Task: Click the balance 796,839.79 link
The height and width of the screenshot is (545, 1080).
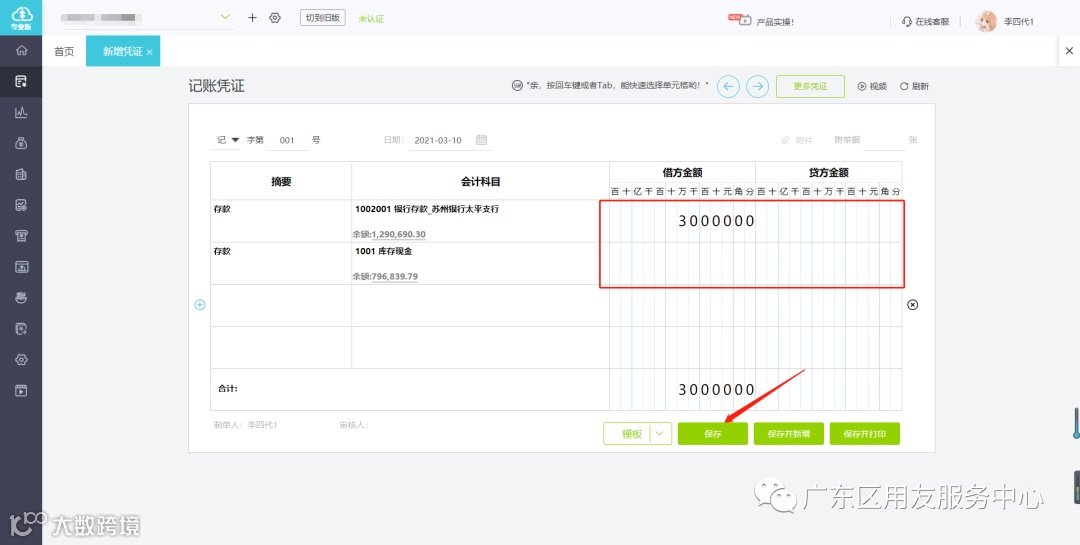Action: coord(394,276)
